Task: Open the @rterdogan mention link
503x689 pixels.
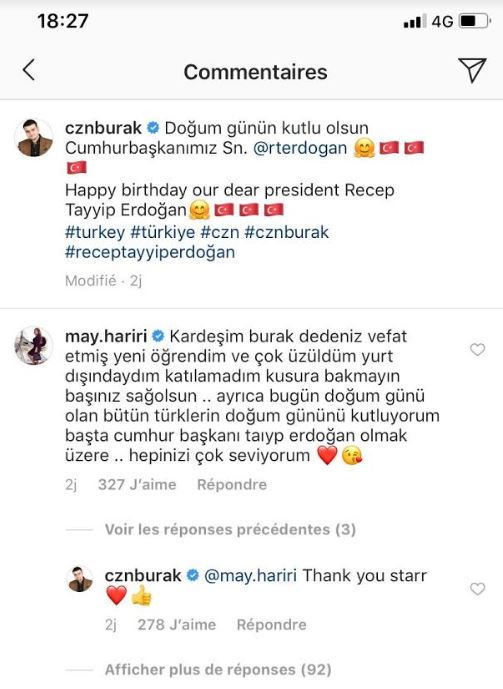Action: pos(300,148)
